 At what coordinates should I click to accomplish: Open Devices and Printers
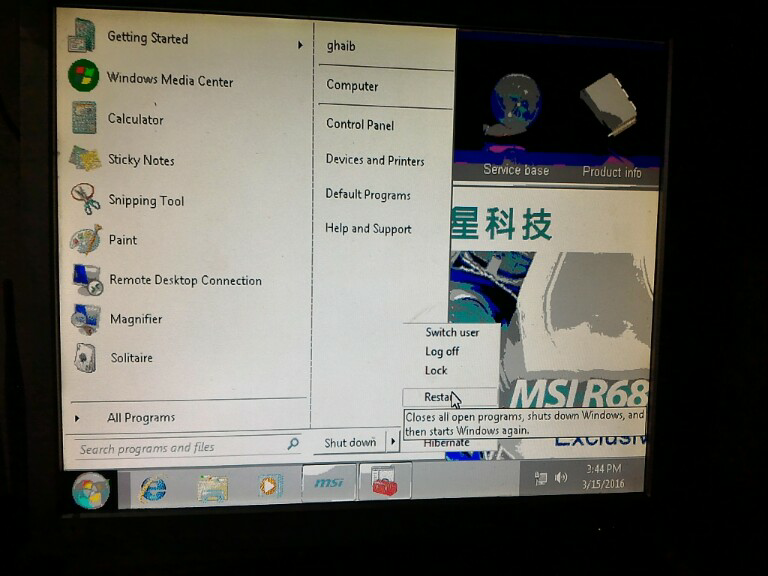click(375, 160)
